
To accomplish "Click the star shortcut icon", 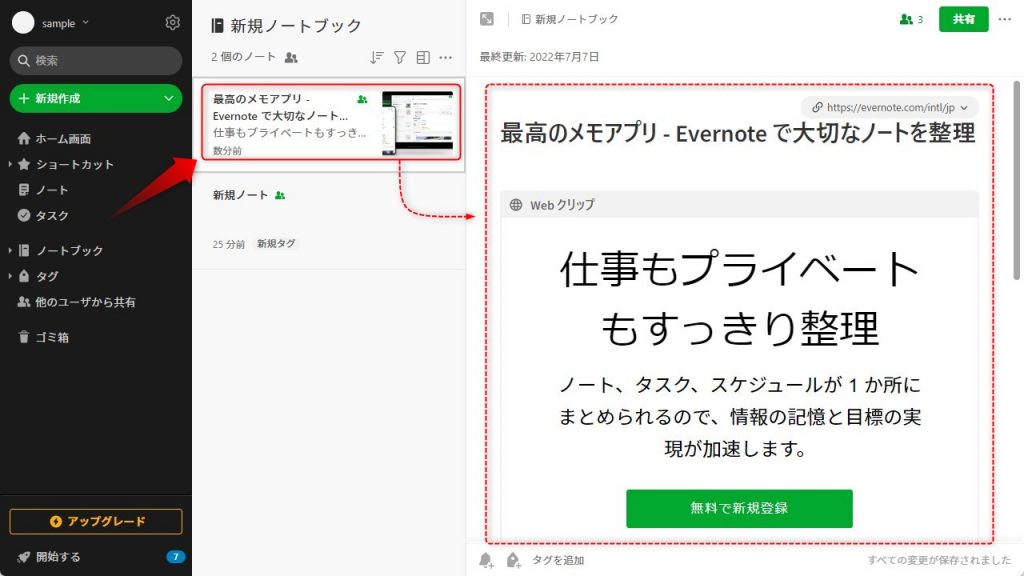I will pyautogui.click(x=24, y=165).
